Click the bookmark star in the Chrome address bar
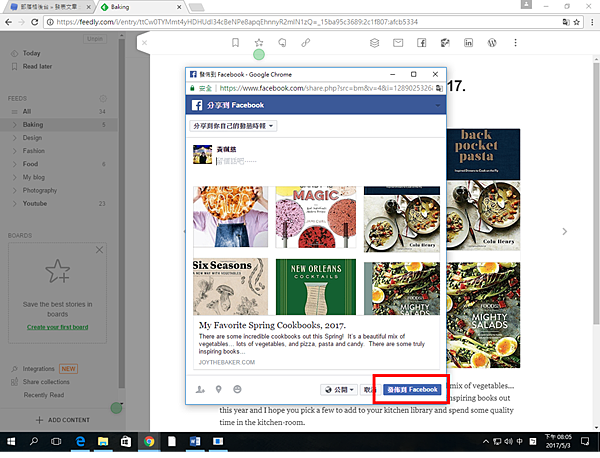This screenshot has width=600, height=458. tap(577, 22)
